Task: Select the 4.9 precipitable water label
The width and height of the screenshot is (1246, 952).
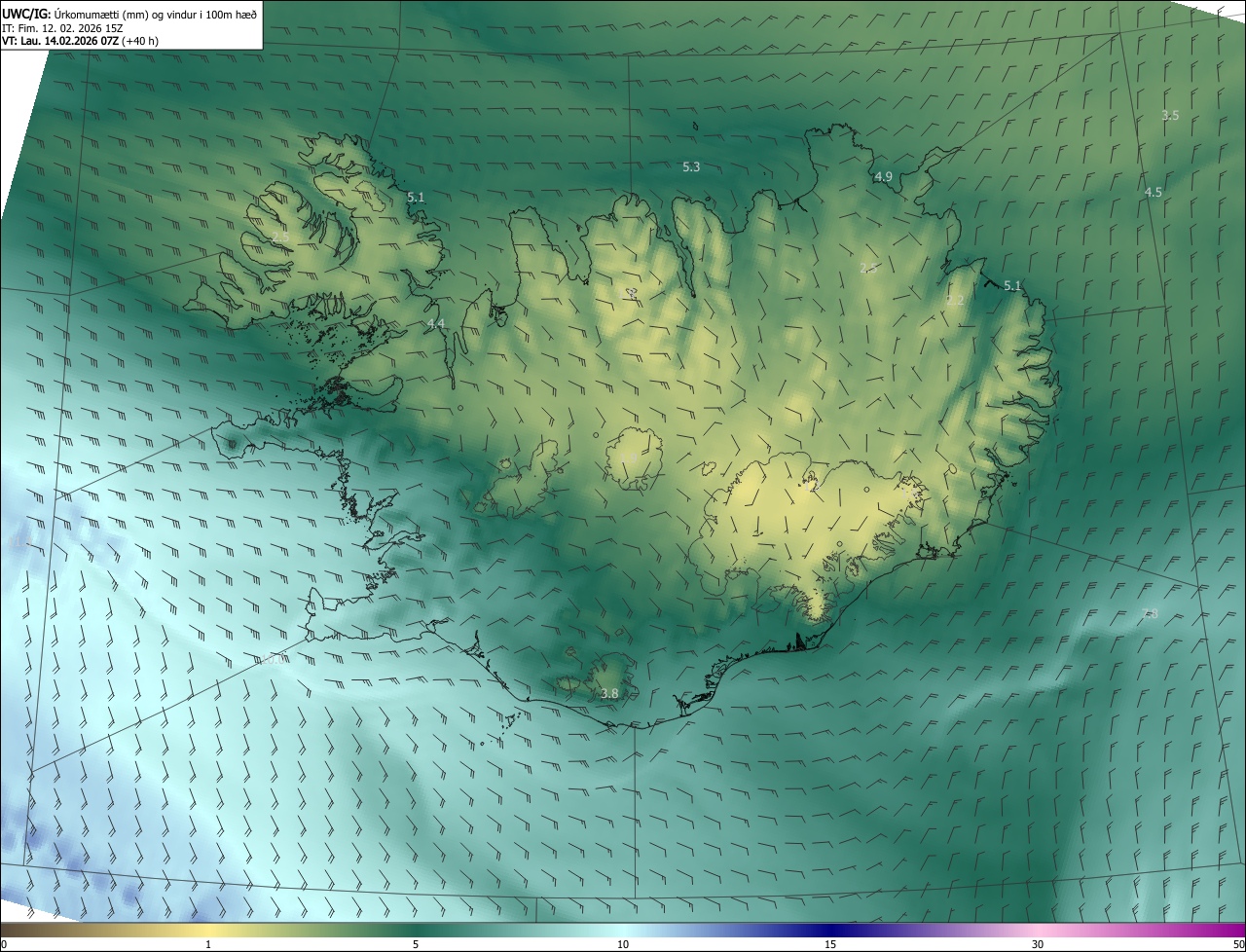Action: pyautogui.click(x=883, y=177)
